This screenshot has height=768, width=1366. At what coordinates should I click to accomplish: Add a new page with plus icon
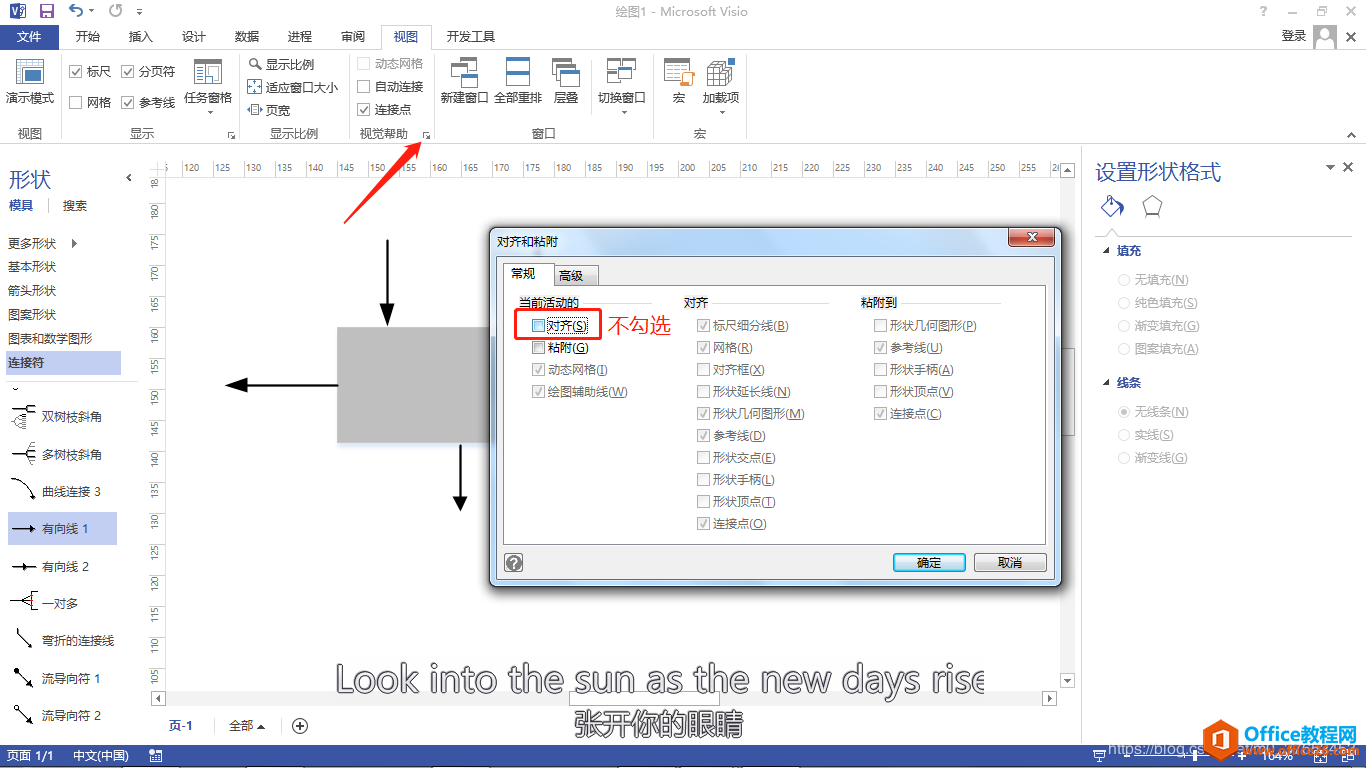(x=299, y=726)
